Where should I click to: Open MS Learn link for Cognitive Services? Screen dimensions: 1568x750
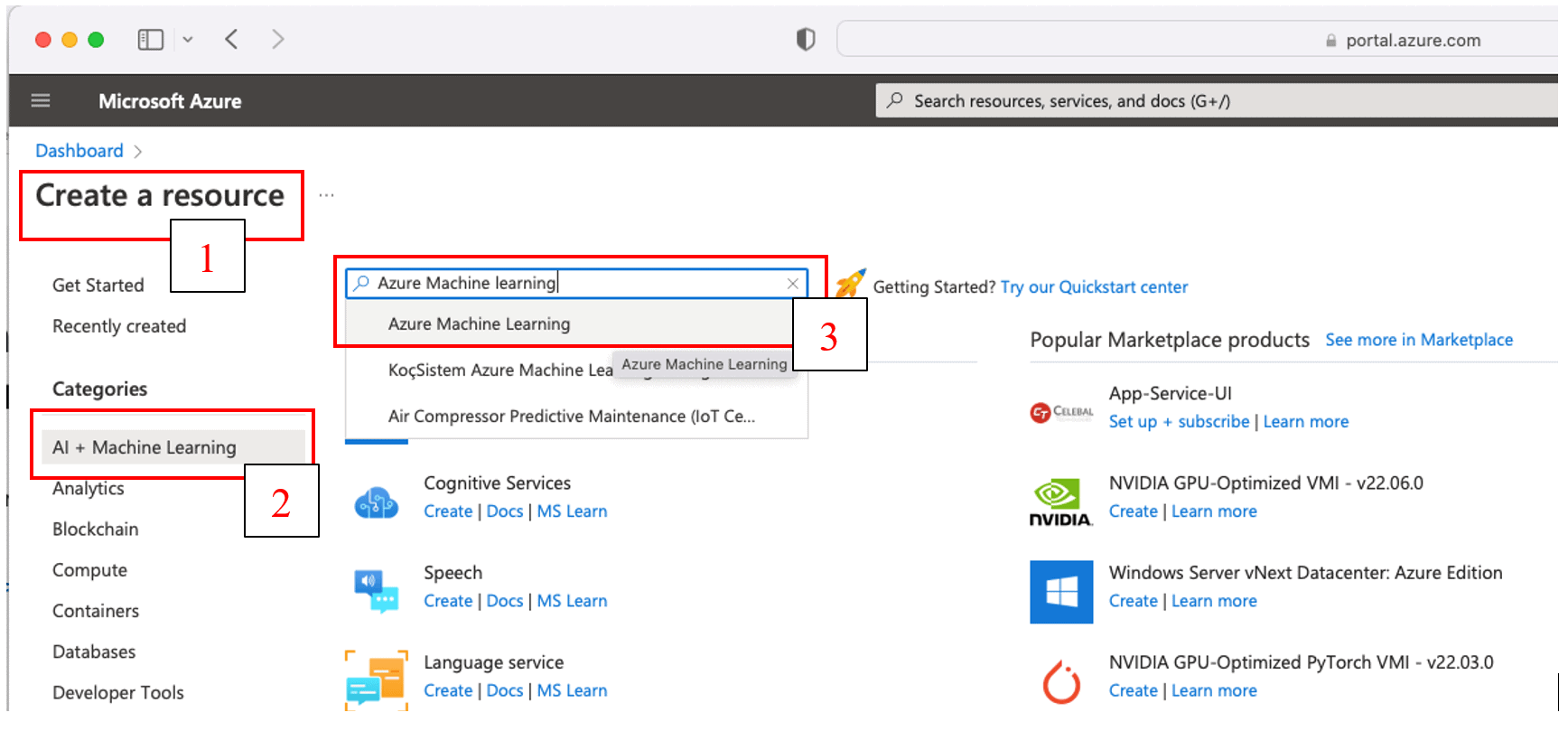(572, 511)
